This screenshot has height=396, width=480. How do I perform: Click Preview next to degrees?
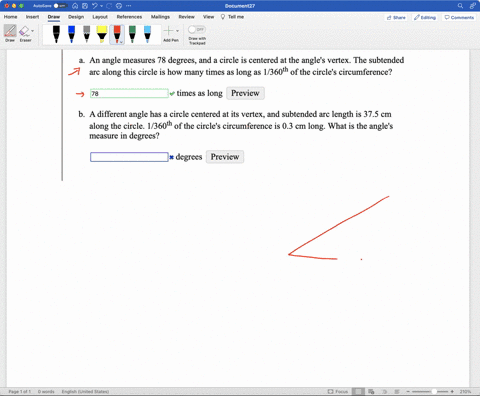tap(225, 157)
